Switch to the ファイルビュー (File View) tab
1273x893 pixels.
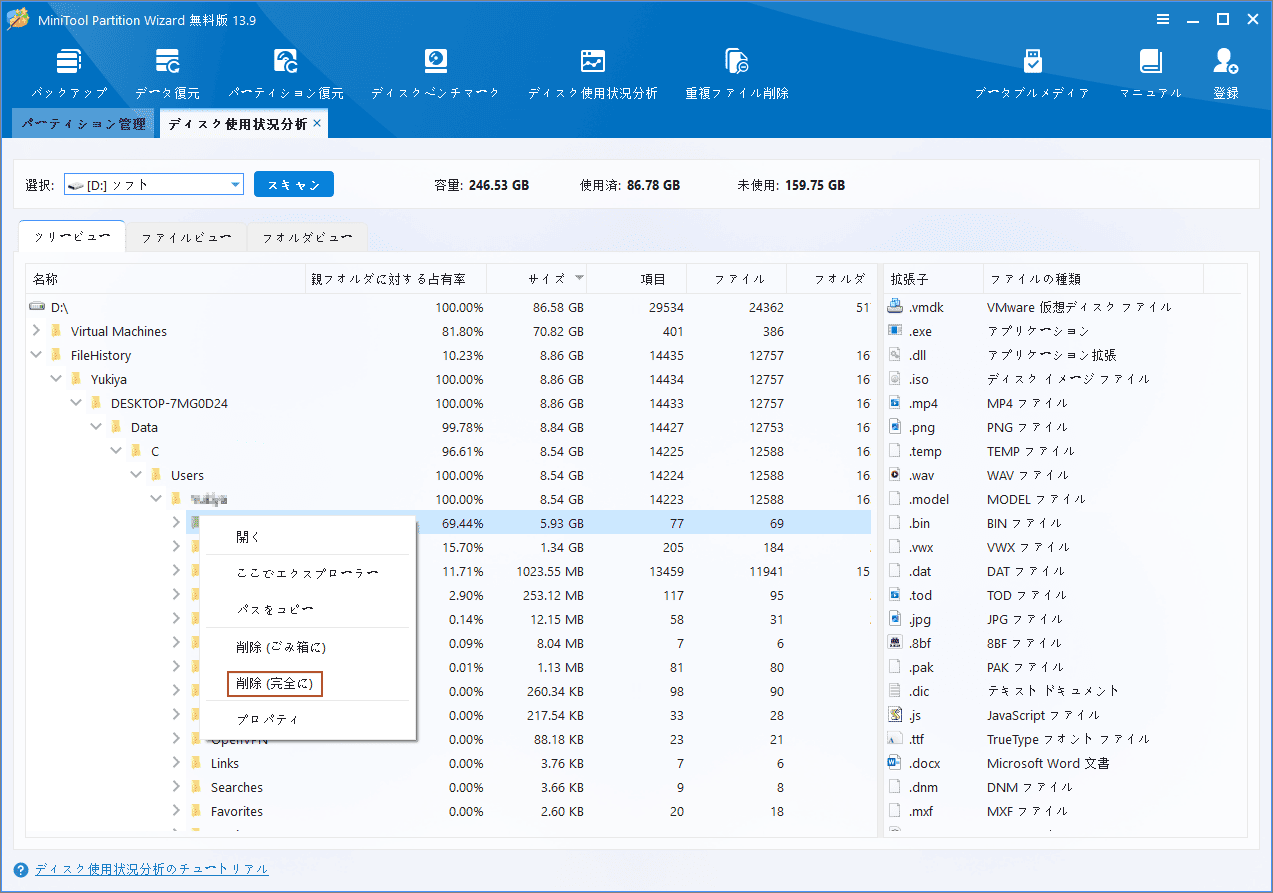click(186, 238)
